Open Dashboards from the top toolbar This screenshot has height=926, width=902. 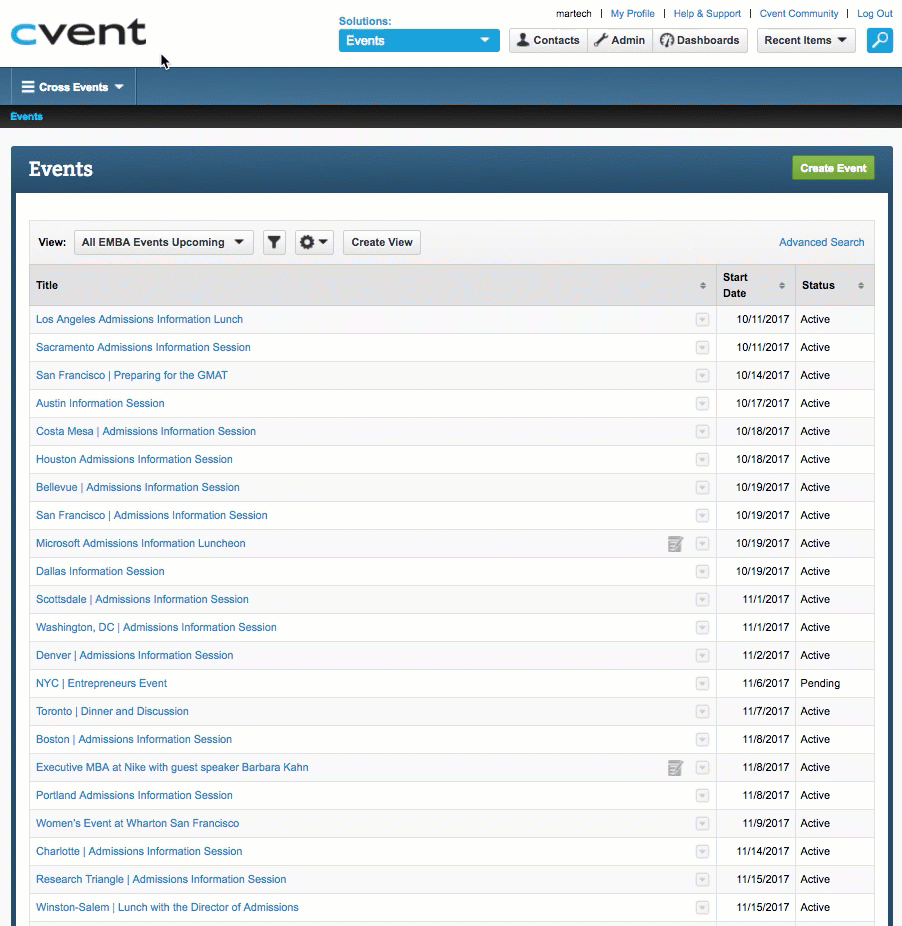700,40
